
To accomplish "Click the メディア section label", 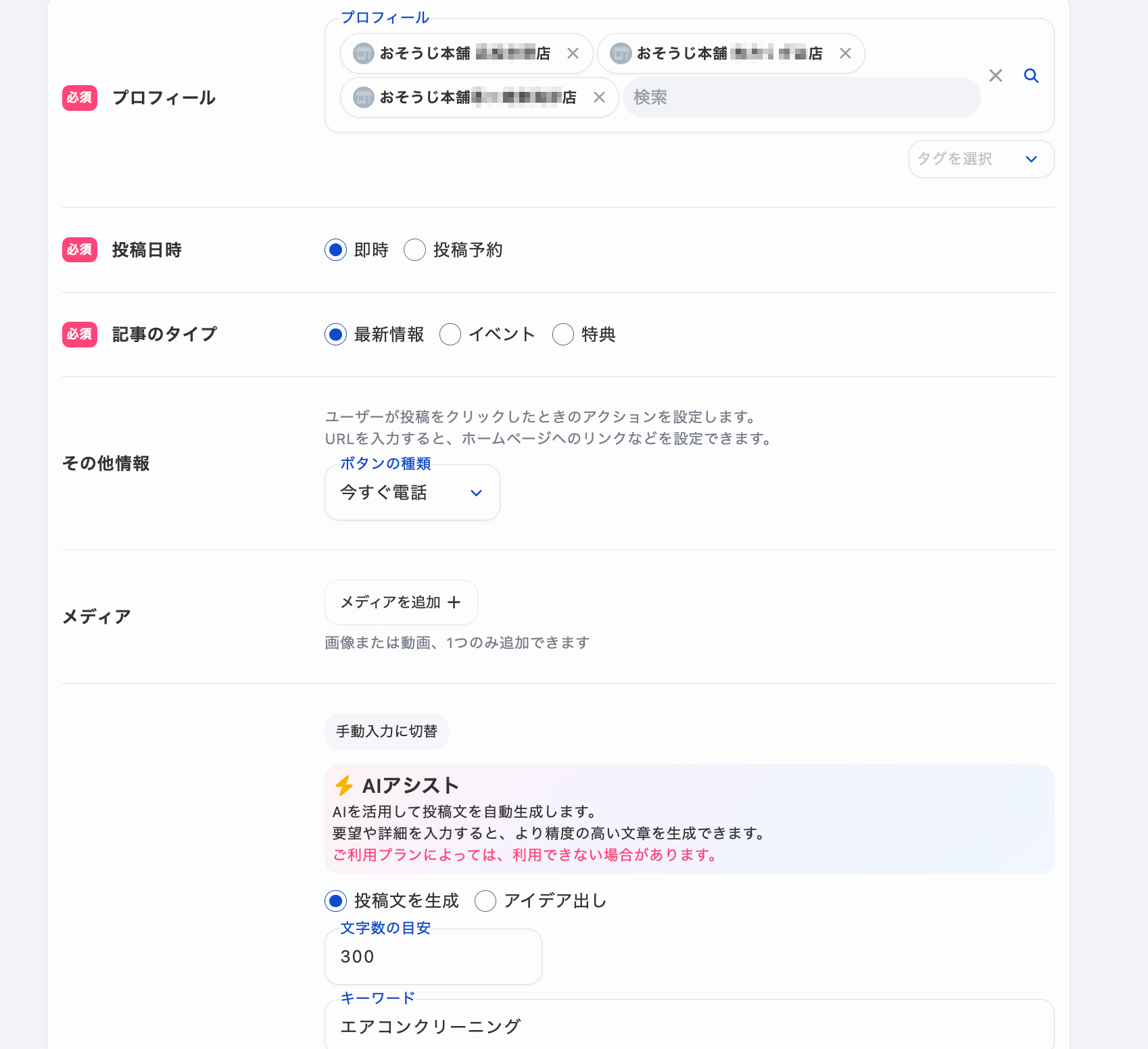I will click(97, 616).
